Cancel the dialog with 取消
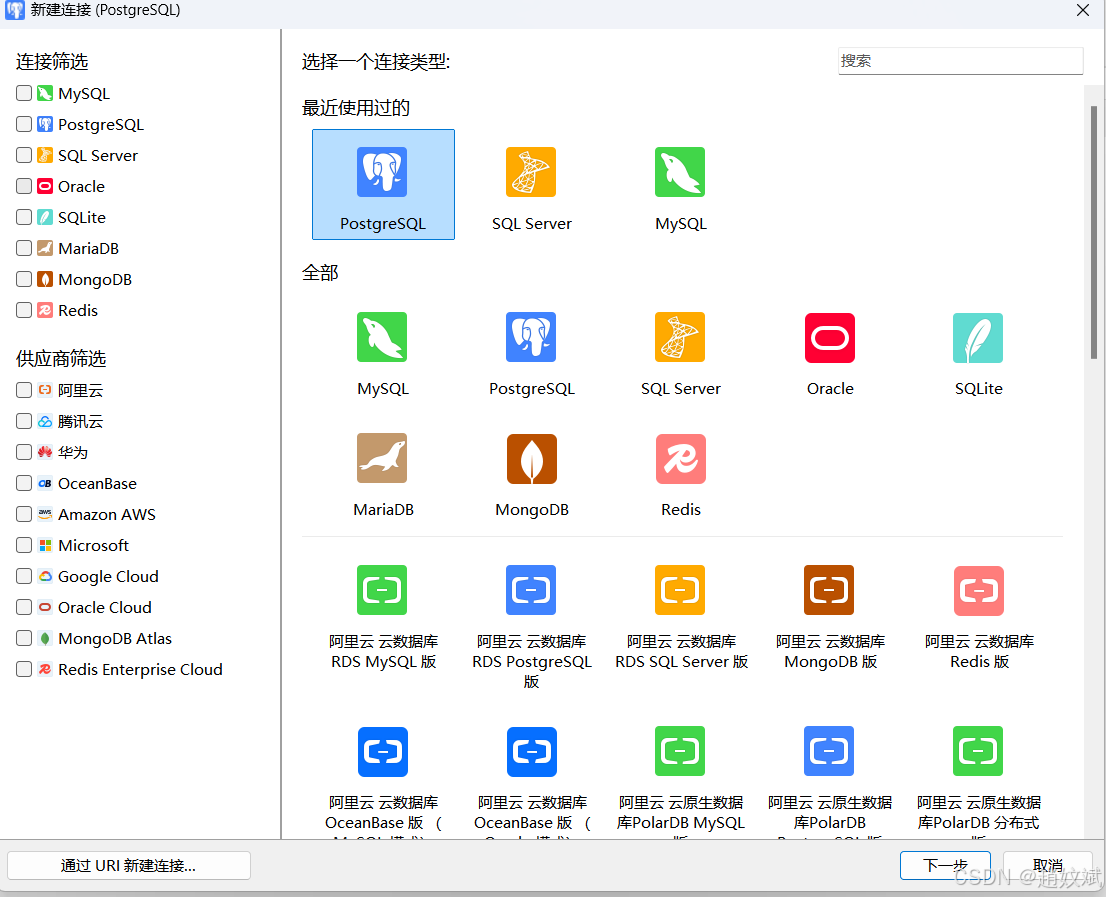This screenshot has width=1106, height=897. [x=1047, y=865]
